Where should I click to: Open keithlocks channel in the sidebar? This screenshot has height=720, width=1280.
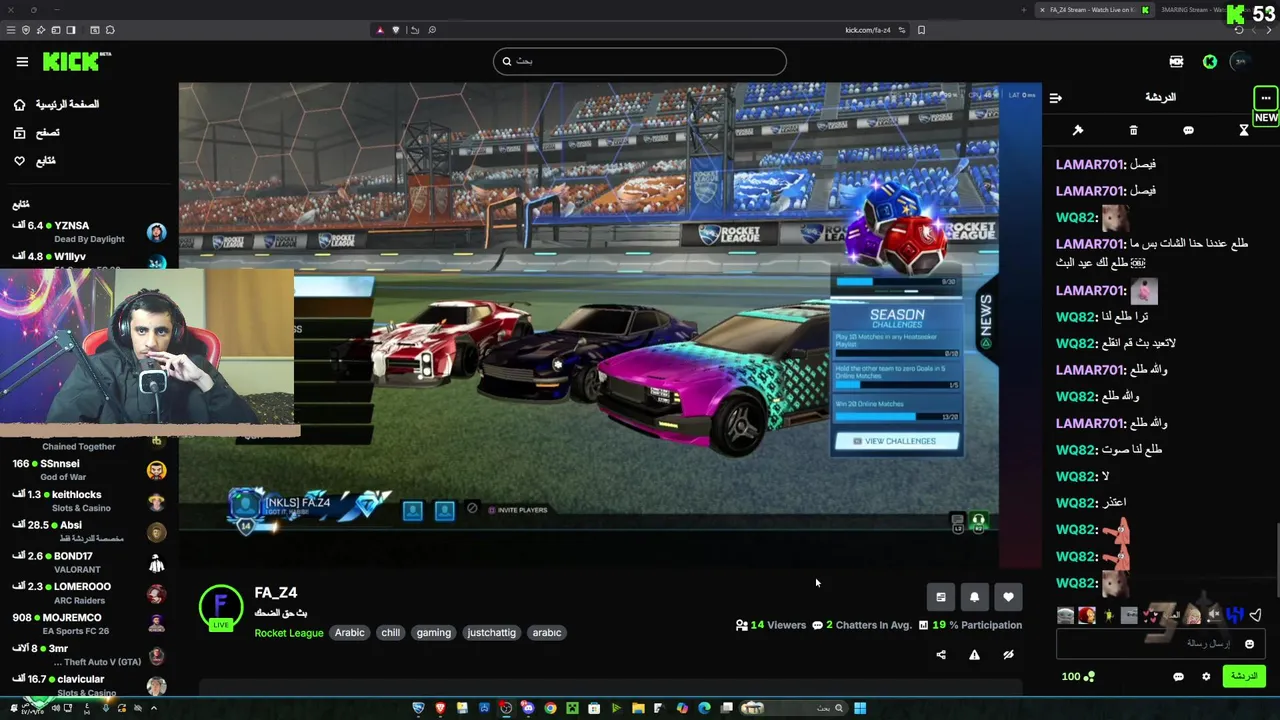[x=89, y=501]
